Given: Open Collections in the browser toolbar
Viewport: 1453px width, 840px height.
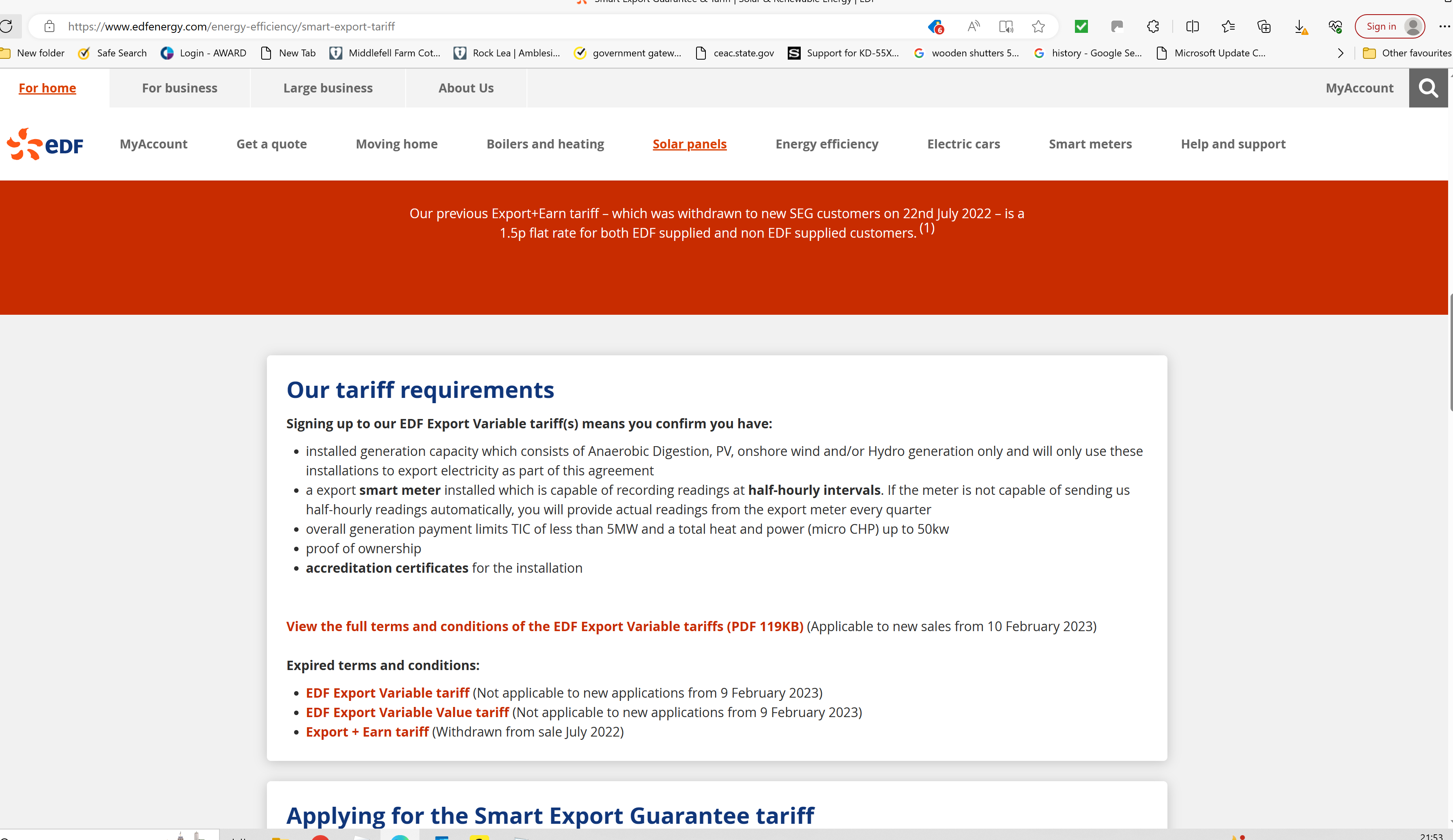Looking at the screenshot, I should (1264, 26).
